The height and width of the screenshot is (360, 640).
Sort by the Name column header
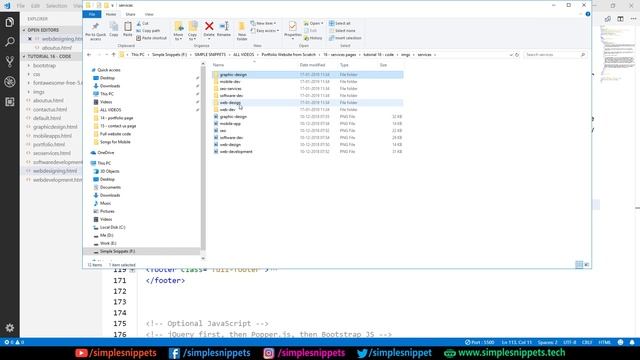[x=218, y=65]
